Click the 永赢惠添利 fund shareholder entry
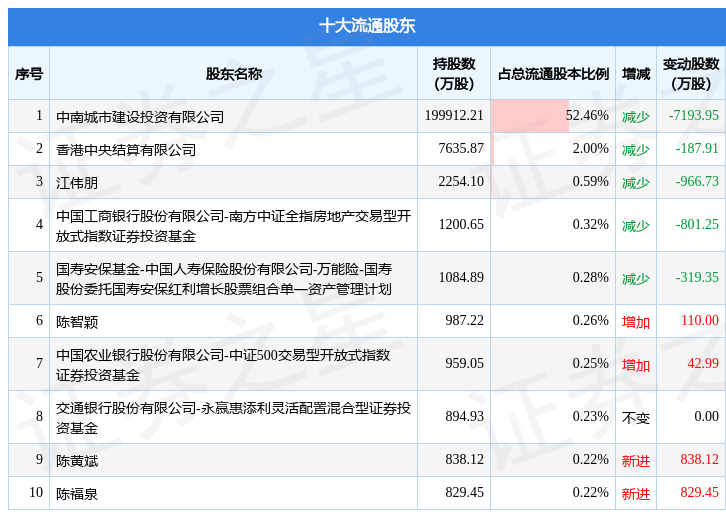 (233, 418)
